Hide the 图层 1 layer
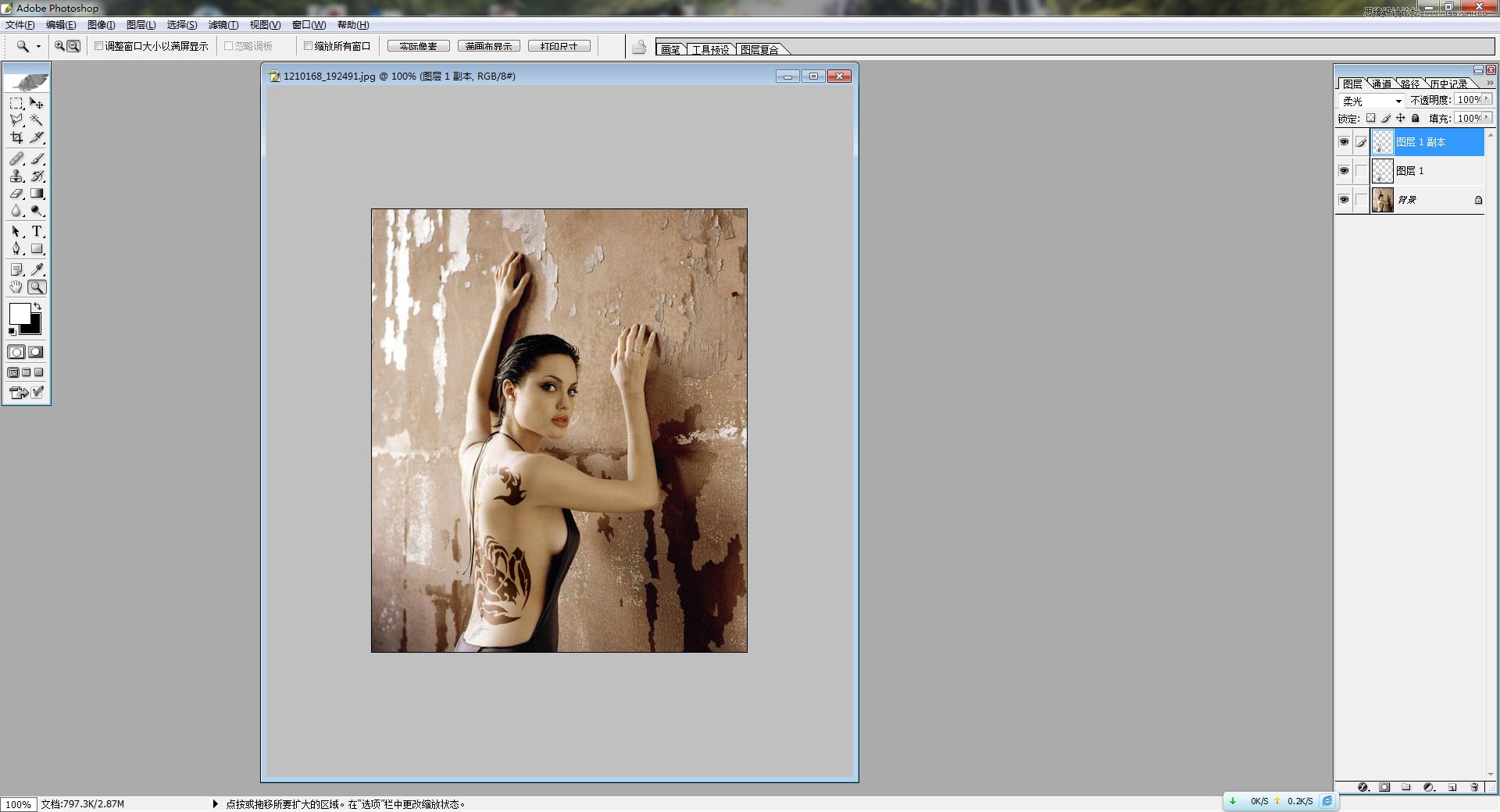 1344,171
